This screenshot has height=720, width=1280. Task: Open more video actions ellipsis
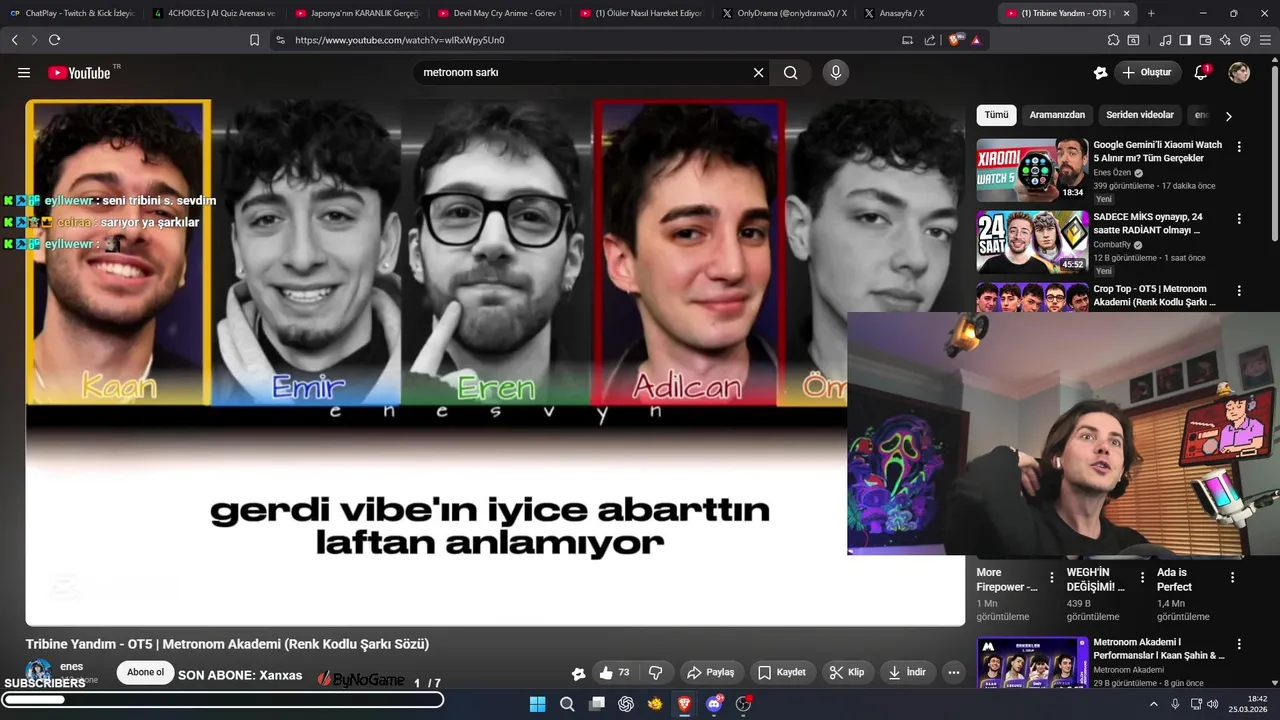pyautogui.click(x=954, y=672)
